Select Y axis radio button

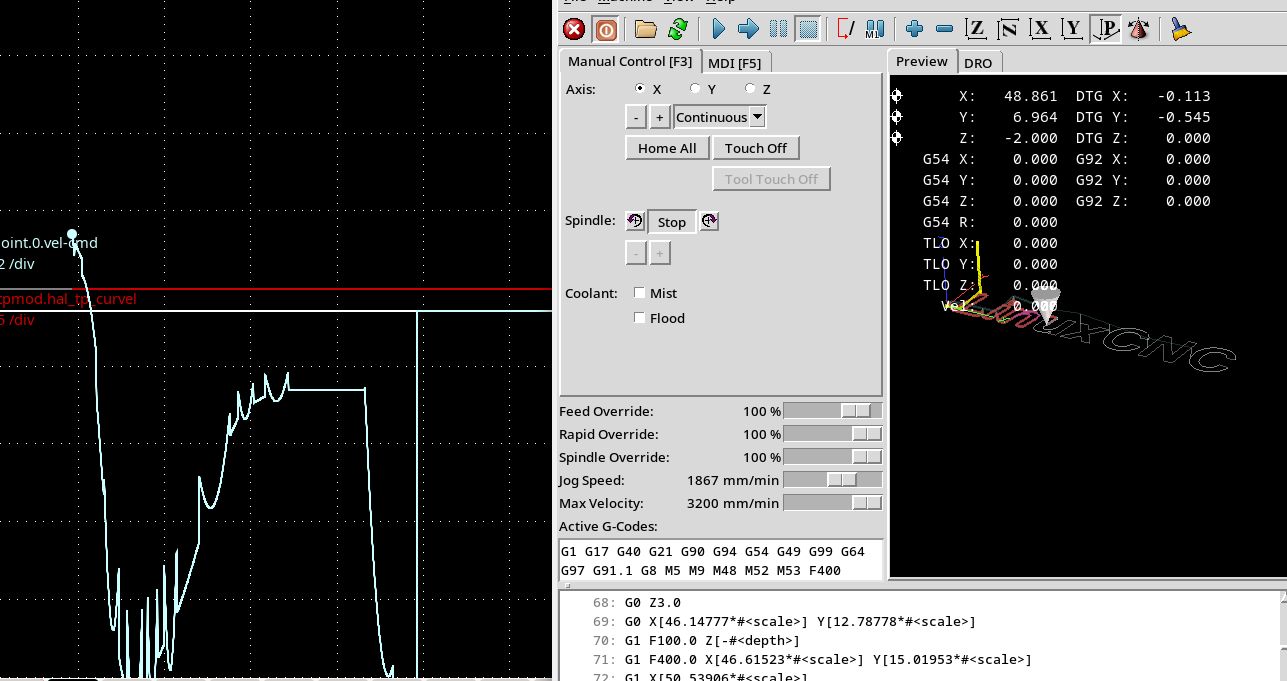[695, 89]
